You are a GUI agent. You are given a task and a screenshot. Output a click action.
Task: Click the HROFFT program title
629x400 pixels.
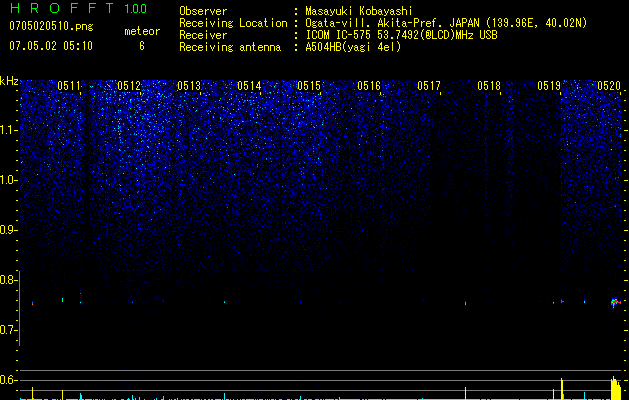[x=62, y=8]
